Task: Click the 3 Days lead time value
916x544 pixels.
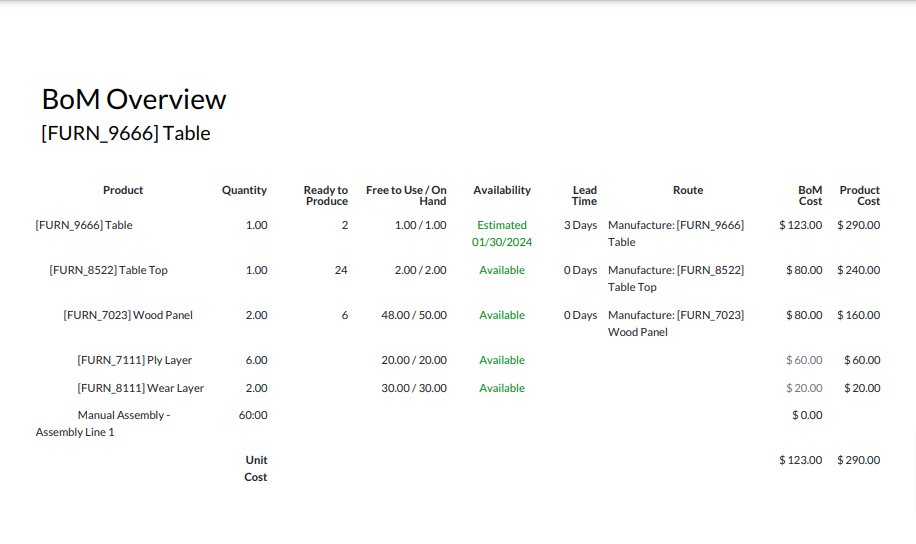Action: coord(580,225)
